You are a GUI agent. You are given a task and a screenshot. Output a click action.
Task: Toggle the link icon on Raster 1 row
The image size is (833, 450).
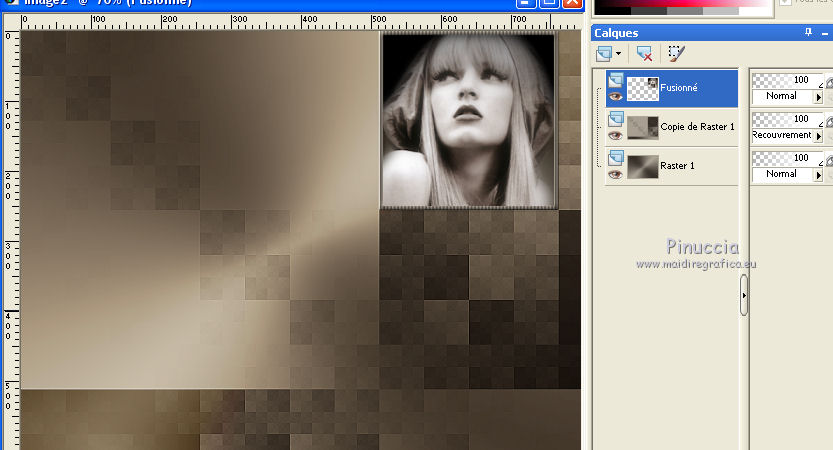coord(829,162)
